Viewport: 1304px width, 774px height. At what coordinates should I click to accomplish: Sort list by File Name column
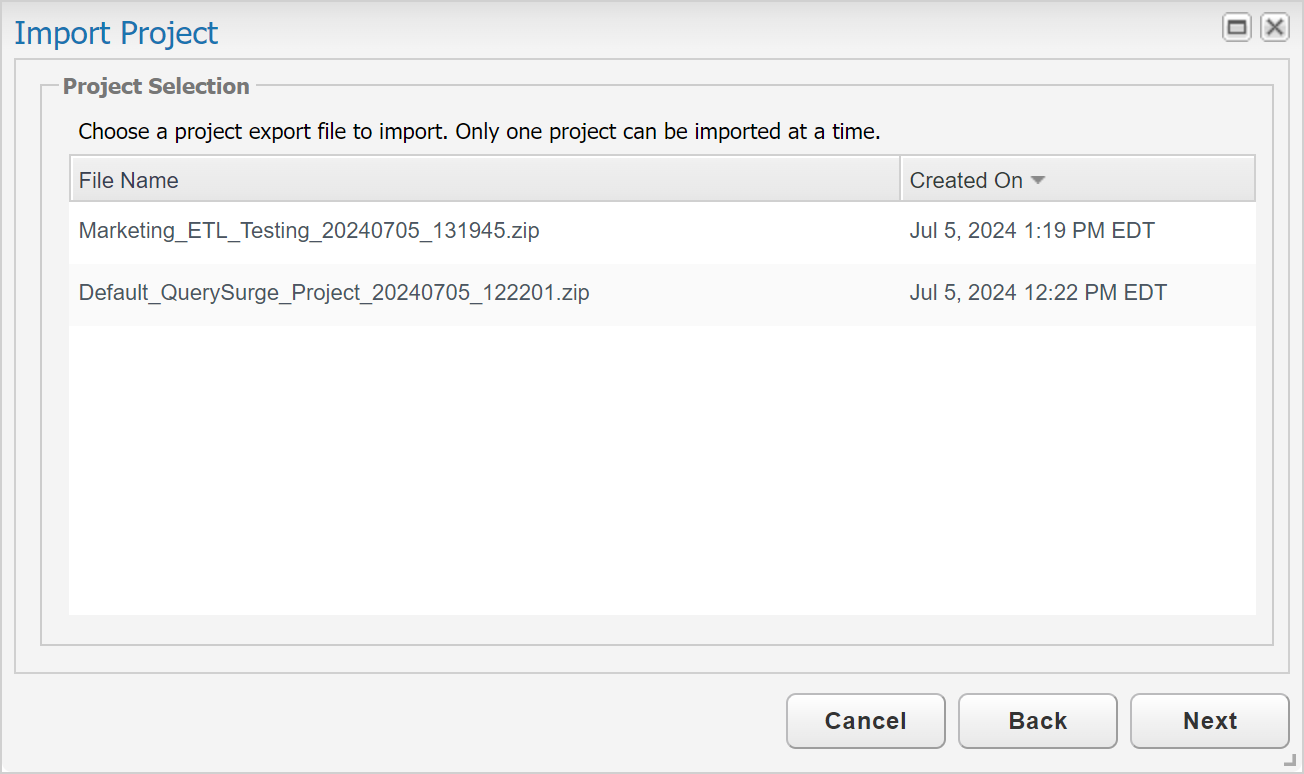coord(129,180)
